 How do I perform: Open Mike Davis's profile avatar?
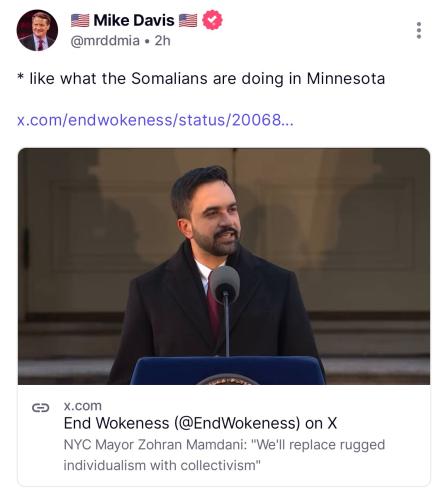pyautogui.click(x=37, y=30)
